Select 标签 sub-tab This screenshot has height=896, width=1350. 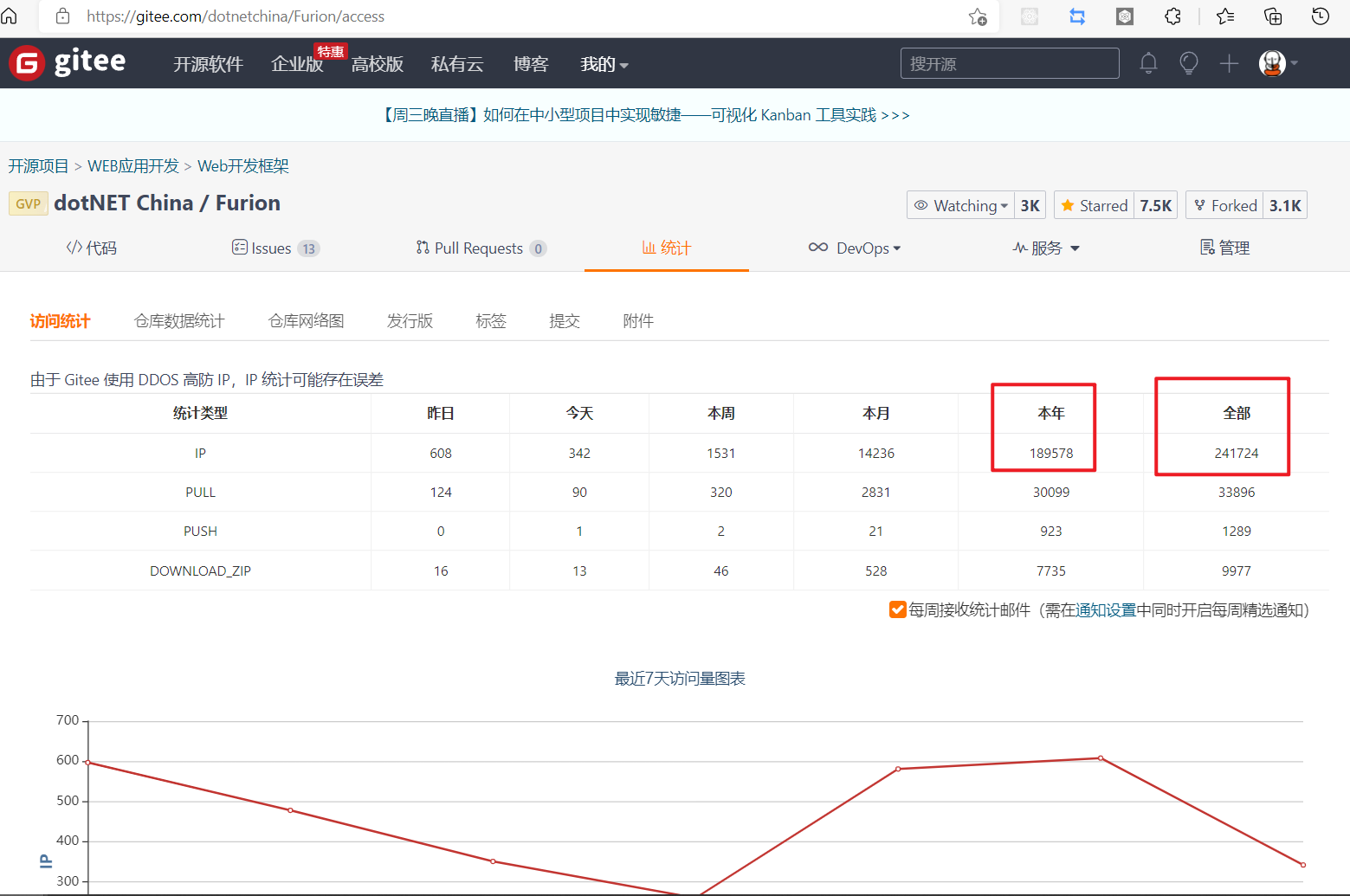coord(491,321)
